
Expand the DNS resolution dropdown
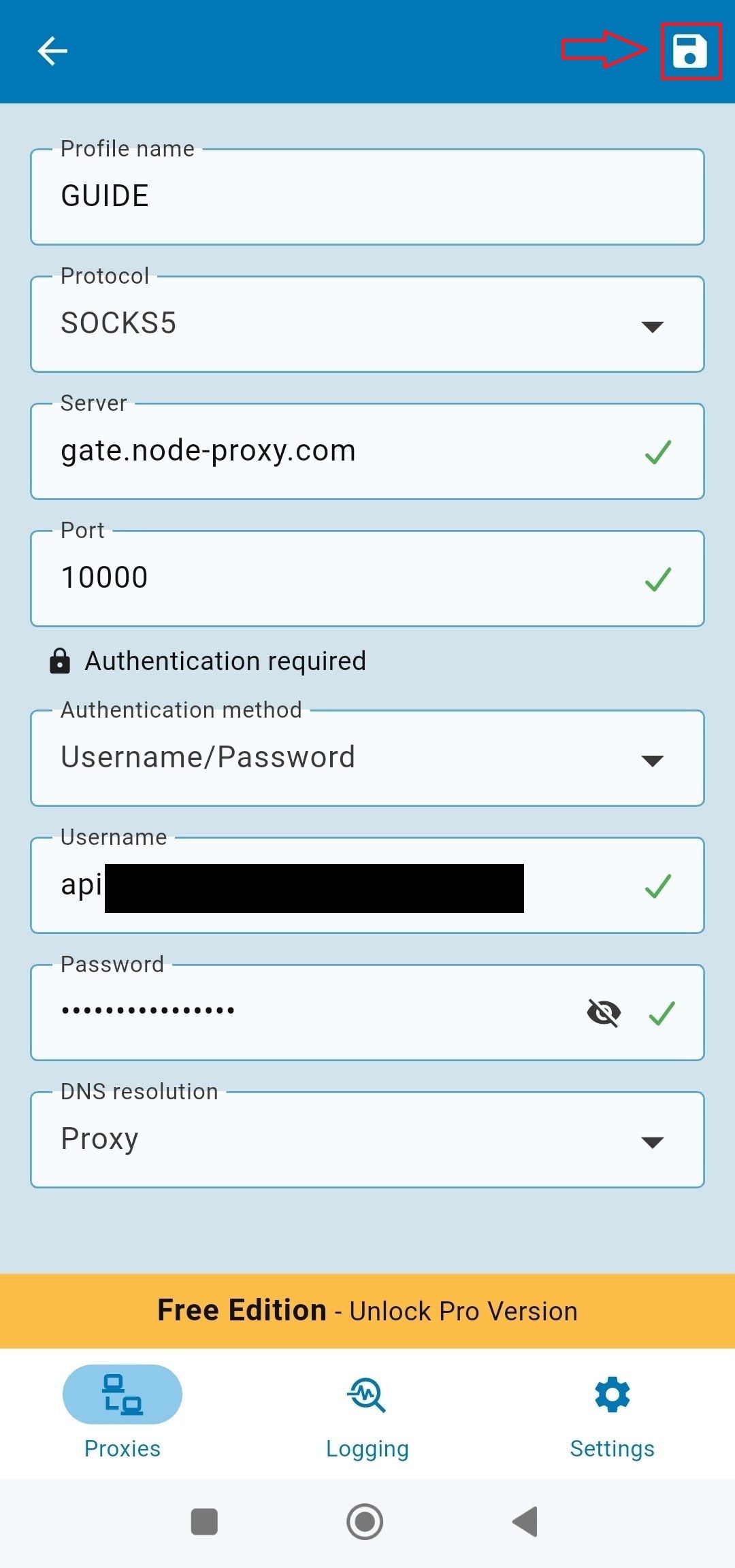pyautogui.click(x=367, y=1139)
